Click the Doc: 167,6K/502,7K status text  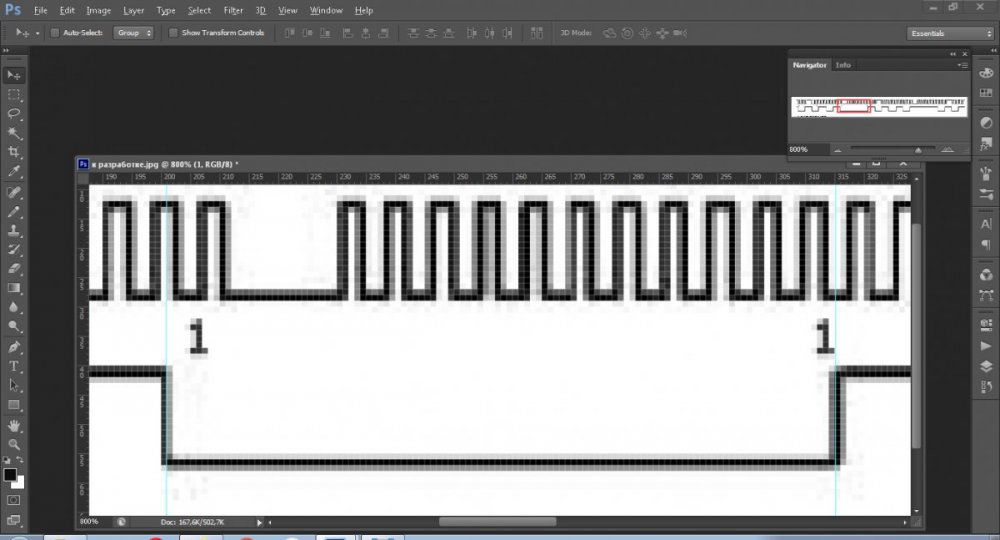click(192, 522)
